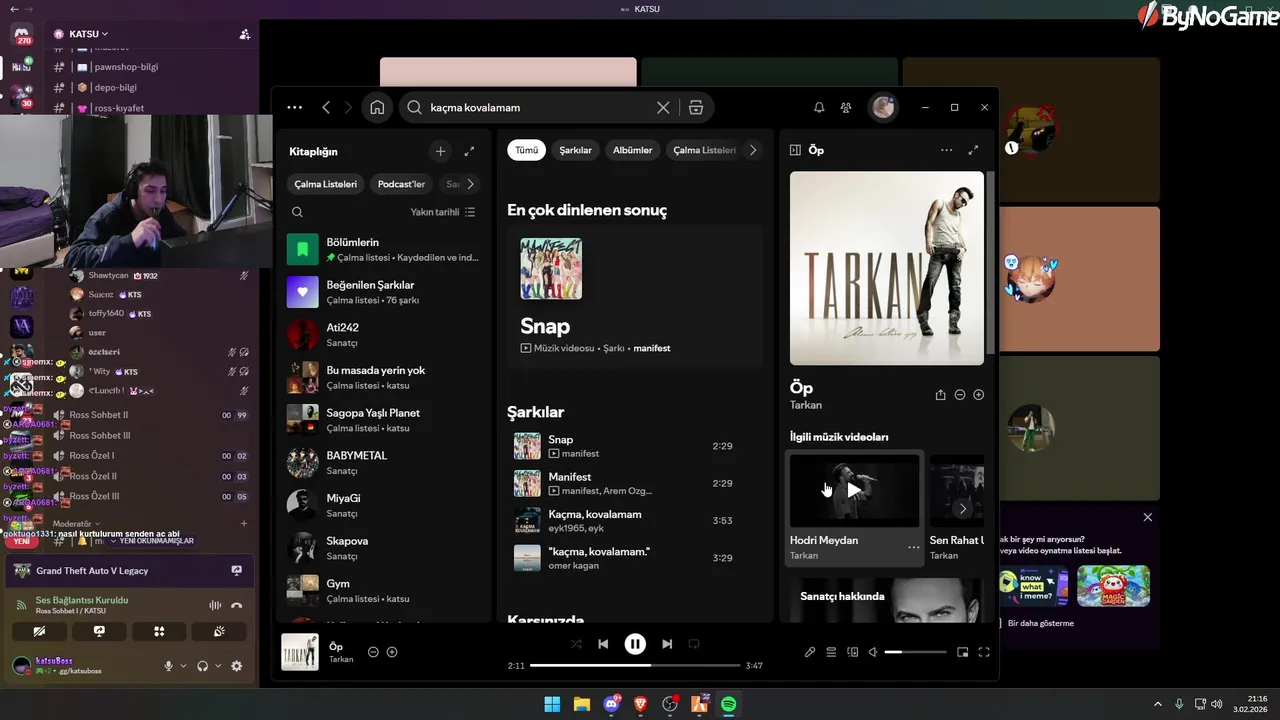
Task: Open Hodri Meydan more options dots
Action: [x=913, y=548]
